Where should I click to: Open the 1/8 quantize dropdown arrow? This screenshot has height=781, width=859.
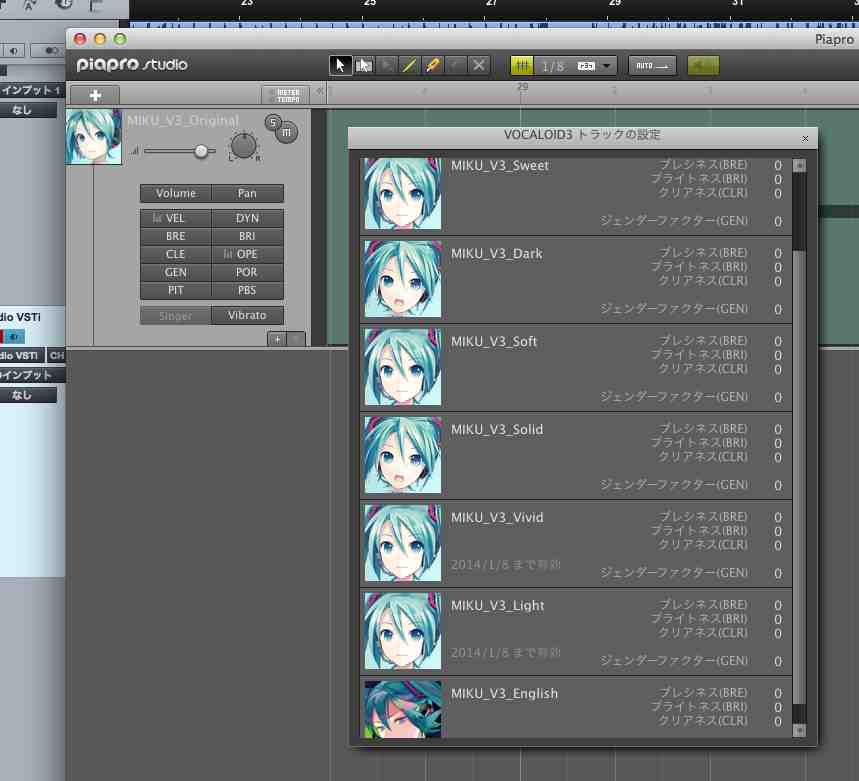click(606, 66)
